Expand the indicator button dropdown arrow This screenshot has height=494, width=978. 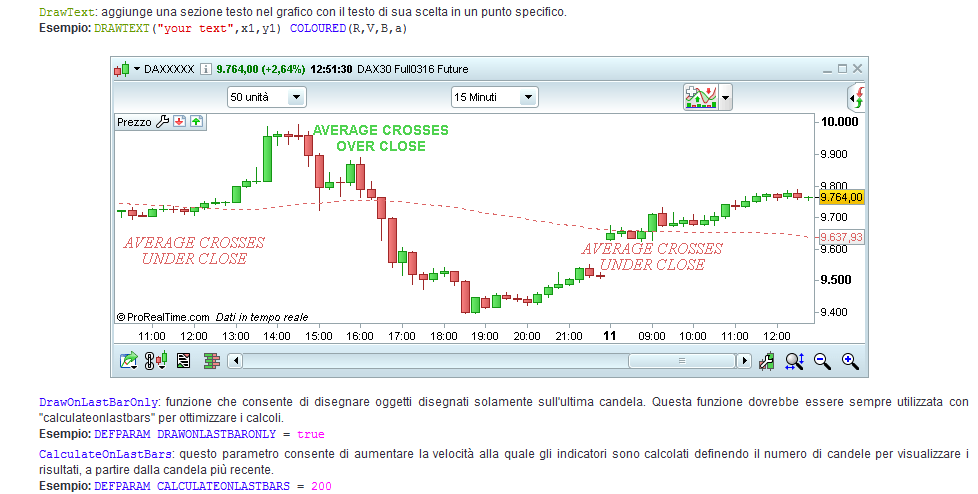coord(725,98)
